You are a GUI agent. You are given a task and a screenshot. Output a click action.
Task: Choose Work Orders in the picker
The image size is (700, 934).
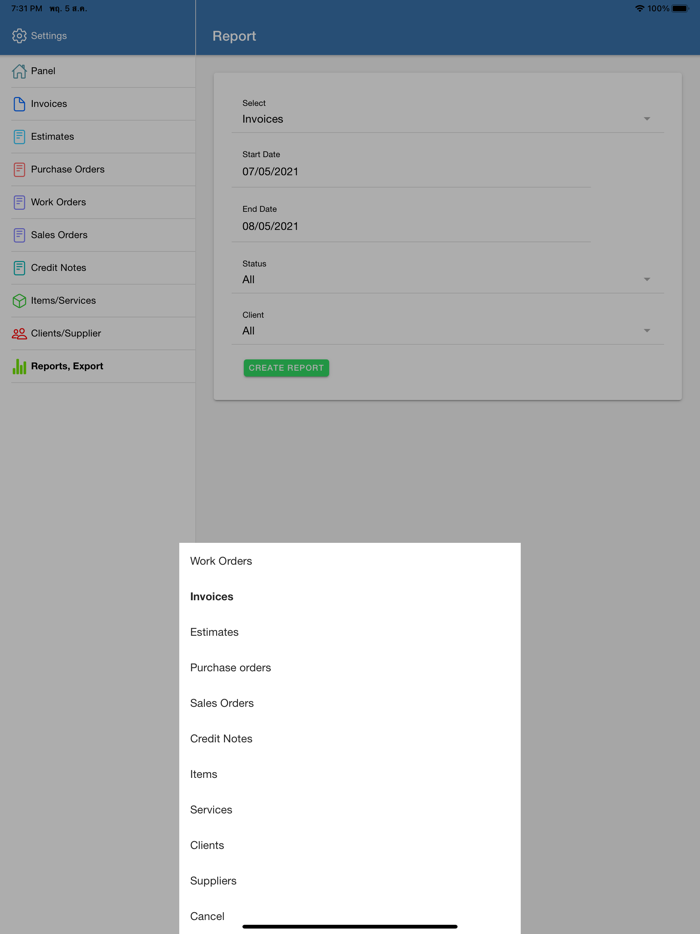tap(350, 561)
